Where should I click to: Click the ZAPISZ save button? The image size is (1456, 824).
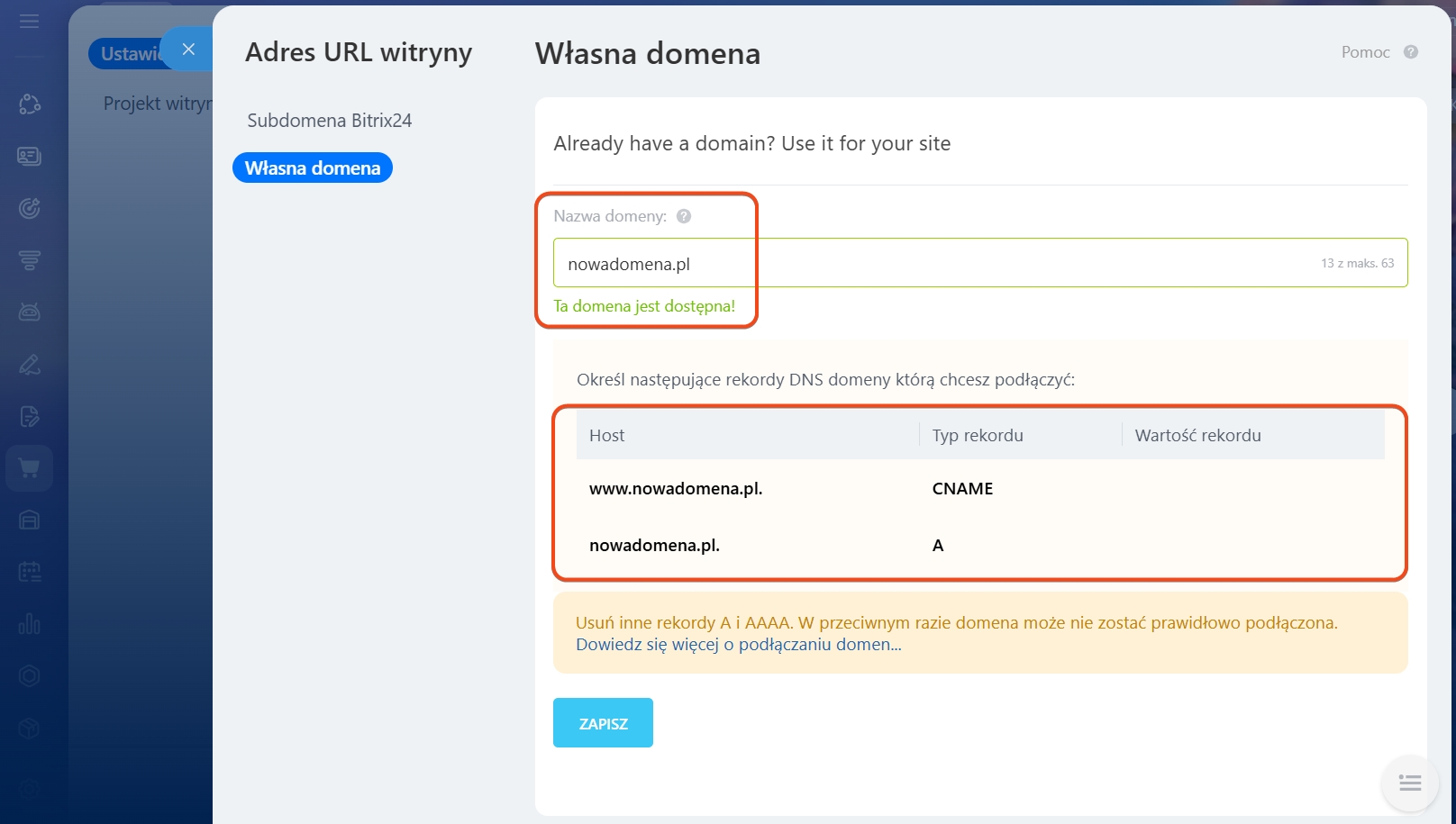click(603, 723)
